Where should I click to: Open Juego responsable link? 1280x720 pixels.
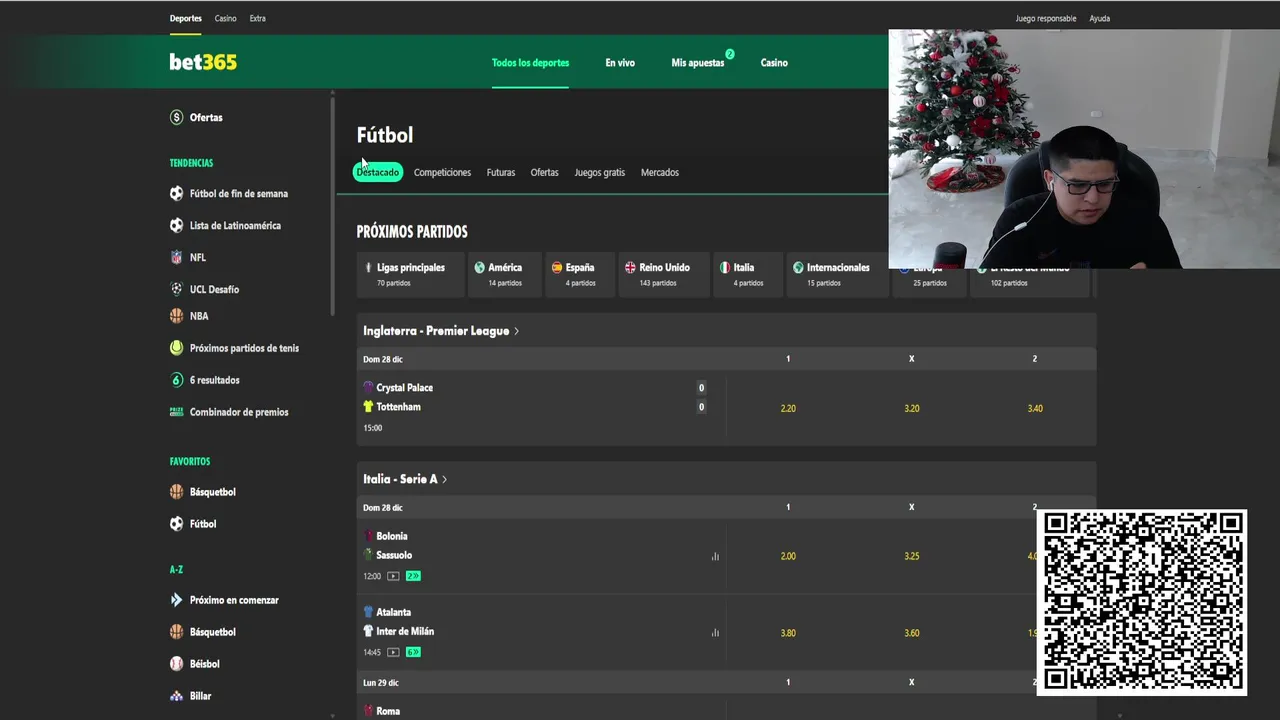pos(1046,18)
